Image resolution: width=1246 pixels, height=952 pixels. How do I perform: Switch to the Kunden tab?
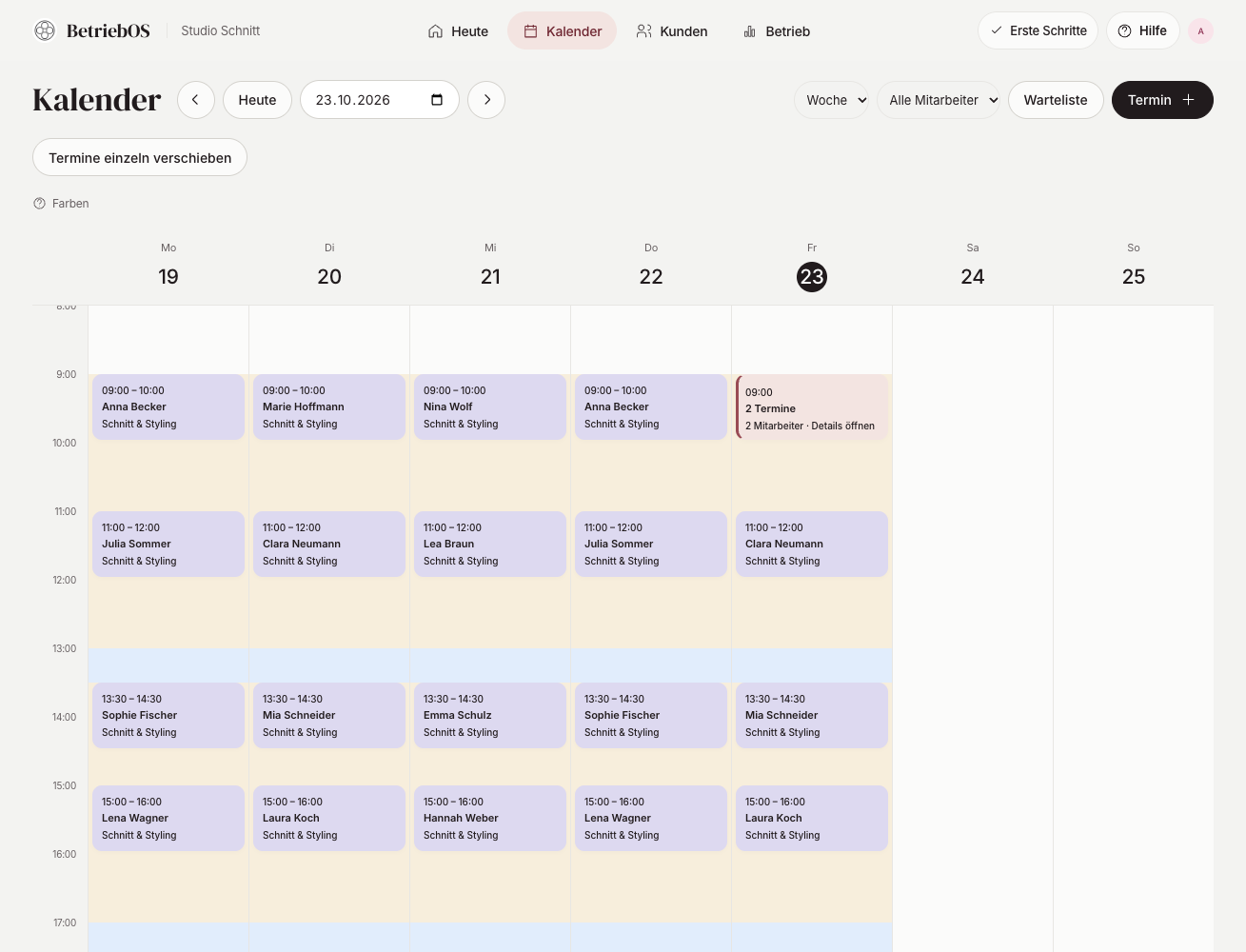point(672,30)
